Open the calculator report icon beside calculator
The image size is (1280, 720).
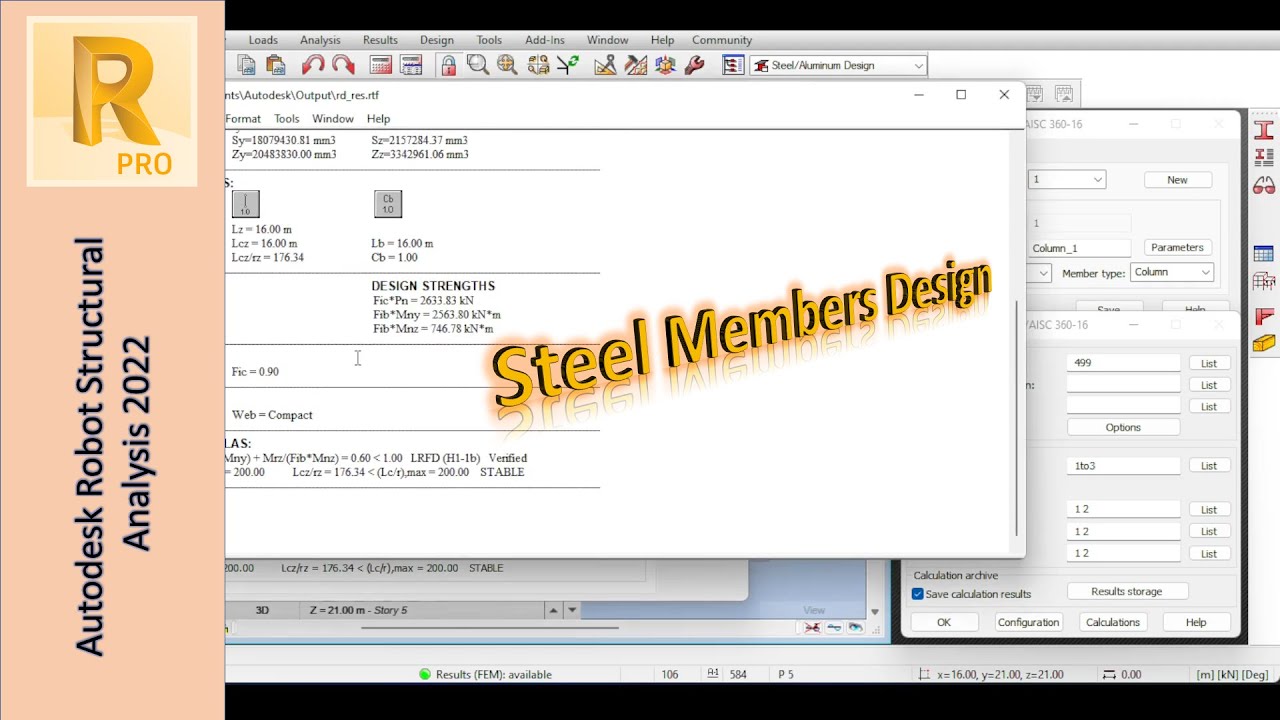[x=411, y=65]
